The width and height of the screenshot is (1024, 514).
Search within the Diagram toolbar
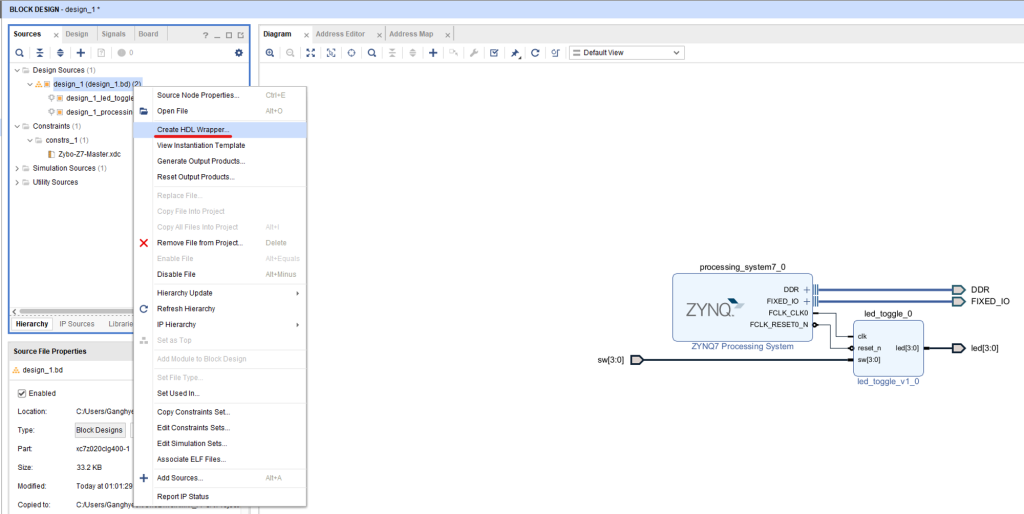click(372, 53)
